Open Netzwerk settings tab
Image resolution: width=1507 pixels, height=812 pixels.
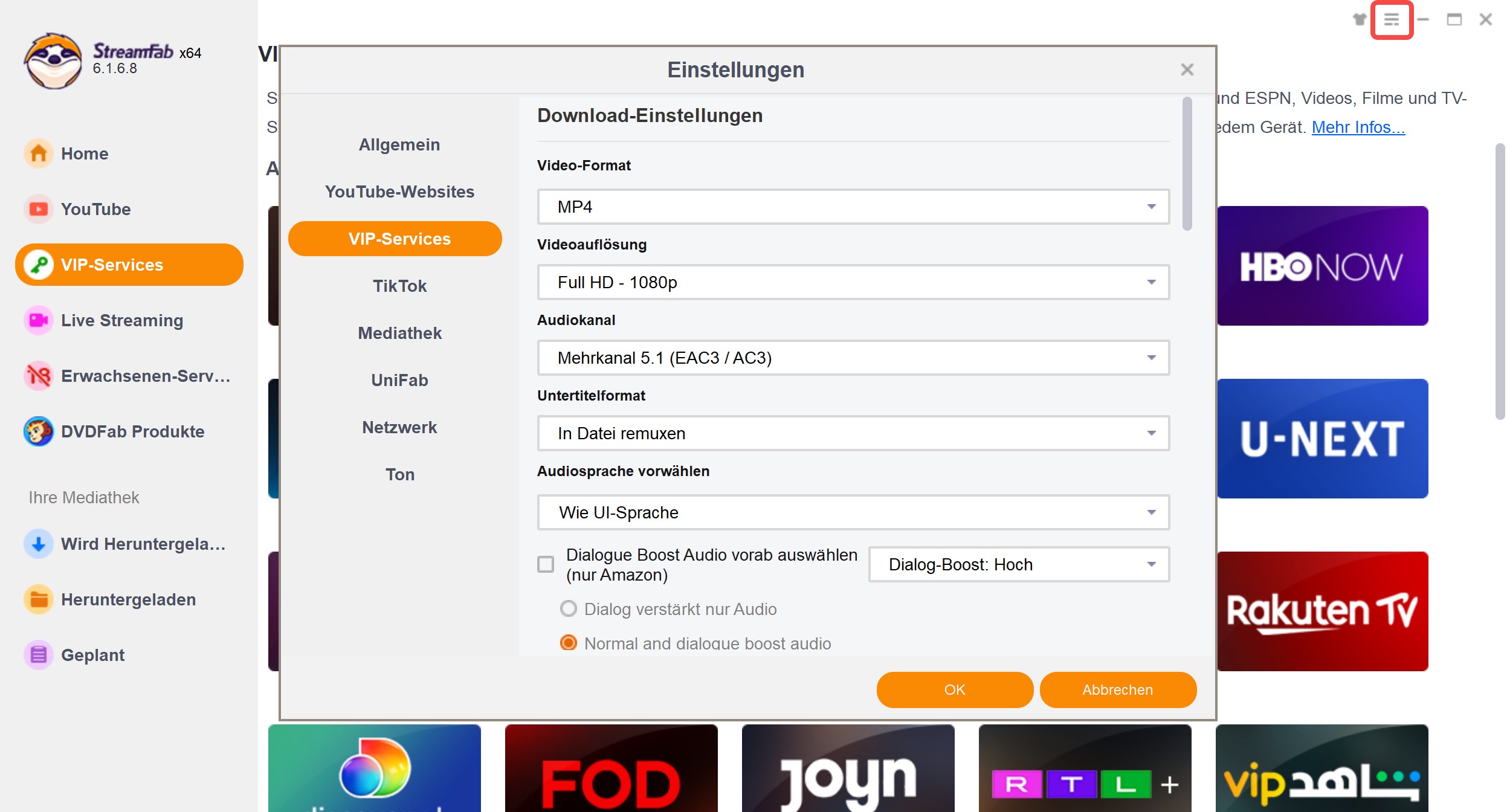[x=400, y=428]
